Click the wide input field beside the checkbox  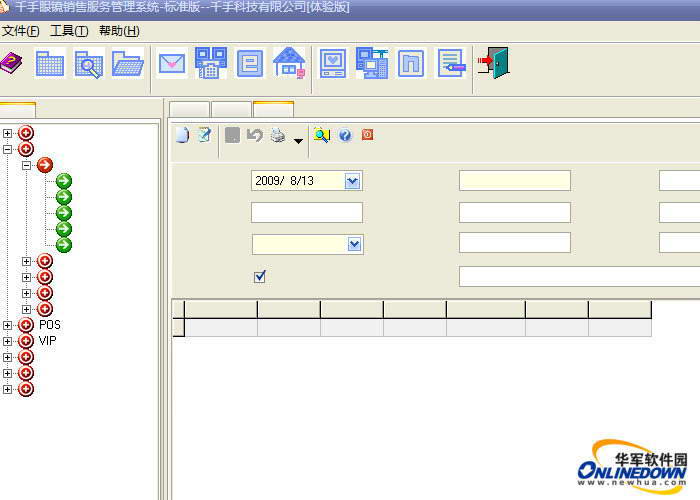579,276
